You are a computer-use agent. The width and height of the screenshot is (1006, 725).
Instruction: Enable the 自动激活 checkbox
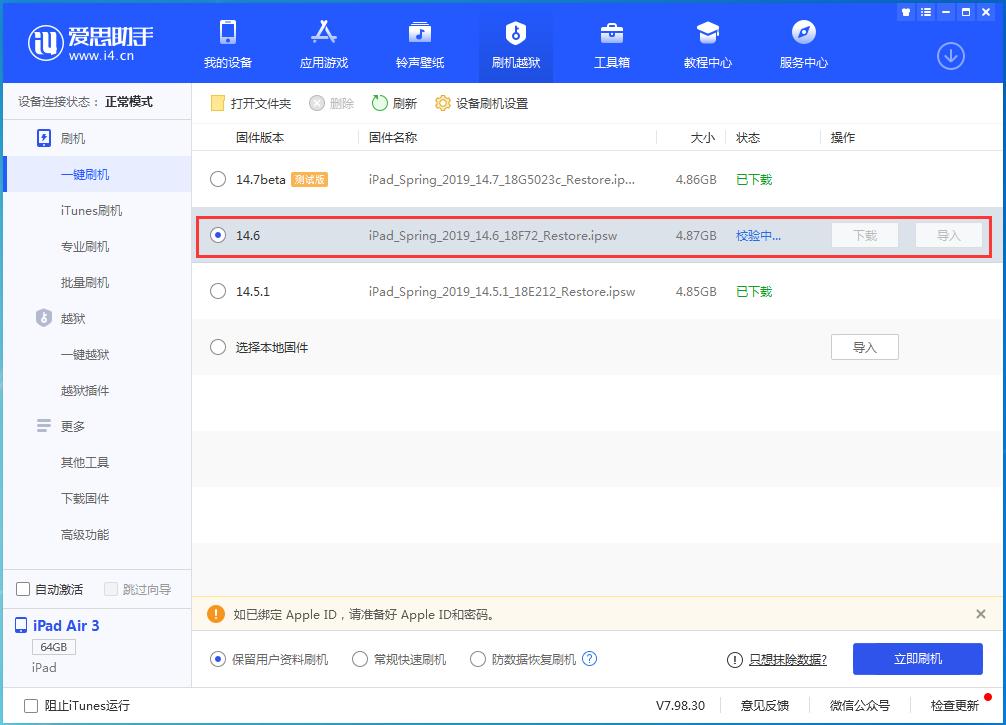[22, 589]
